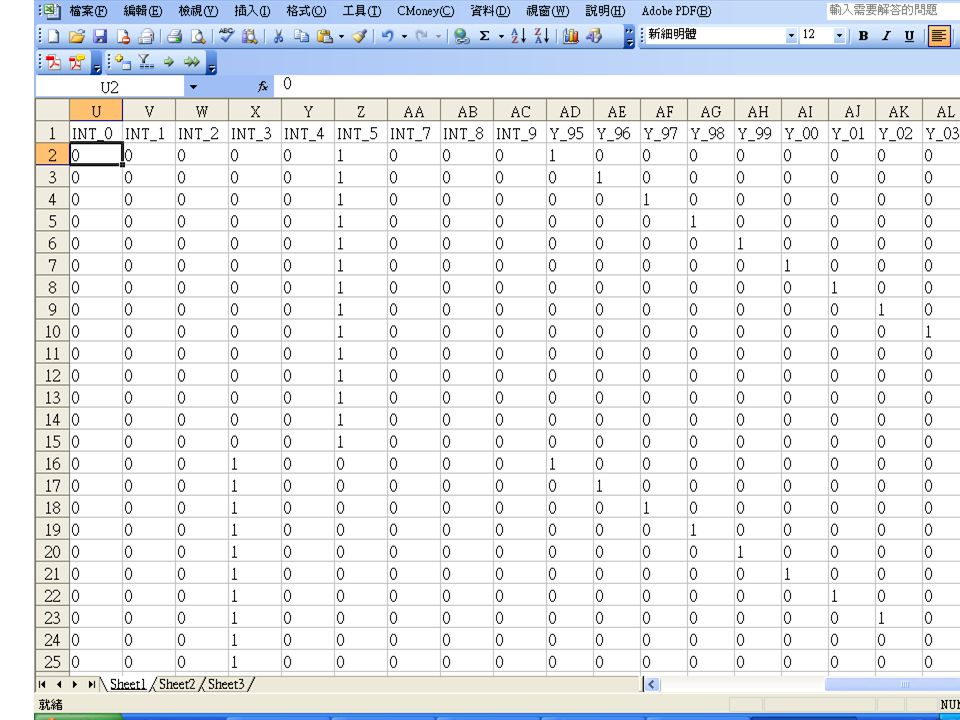
Task: Select row header 16
Action: [52, 463]
